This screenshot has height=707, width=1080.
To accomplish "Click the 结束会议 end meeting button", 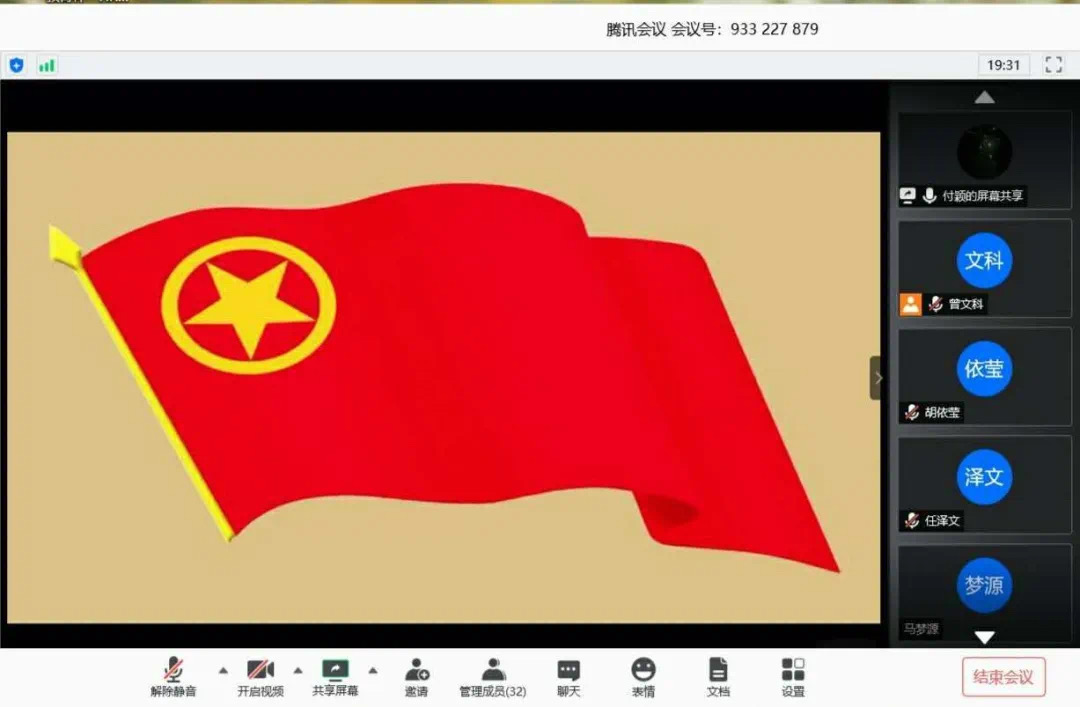I will point(1003,677).
